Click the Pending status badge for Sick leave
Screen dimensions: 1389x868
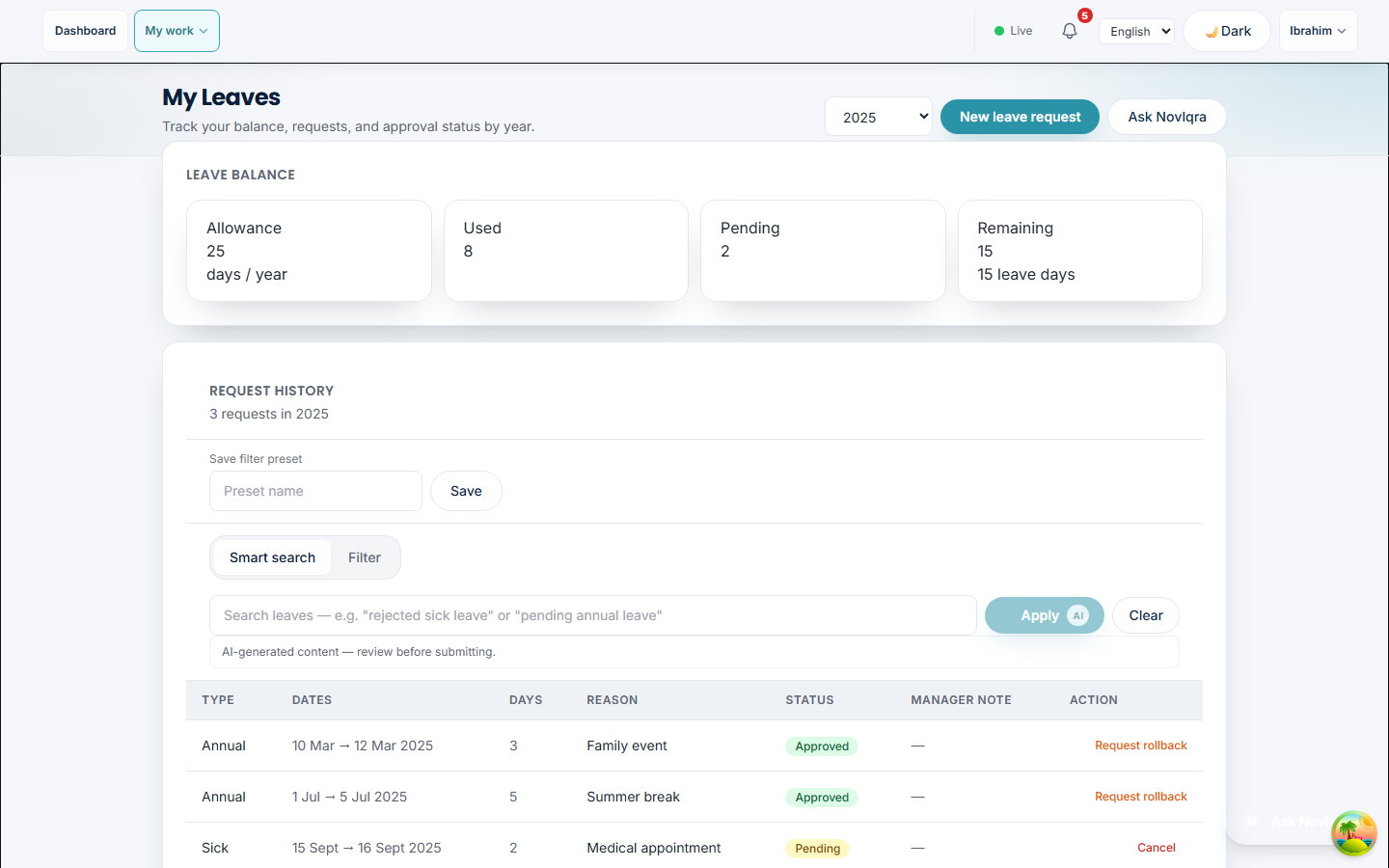point(818,849)
